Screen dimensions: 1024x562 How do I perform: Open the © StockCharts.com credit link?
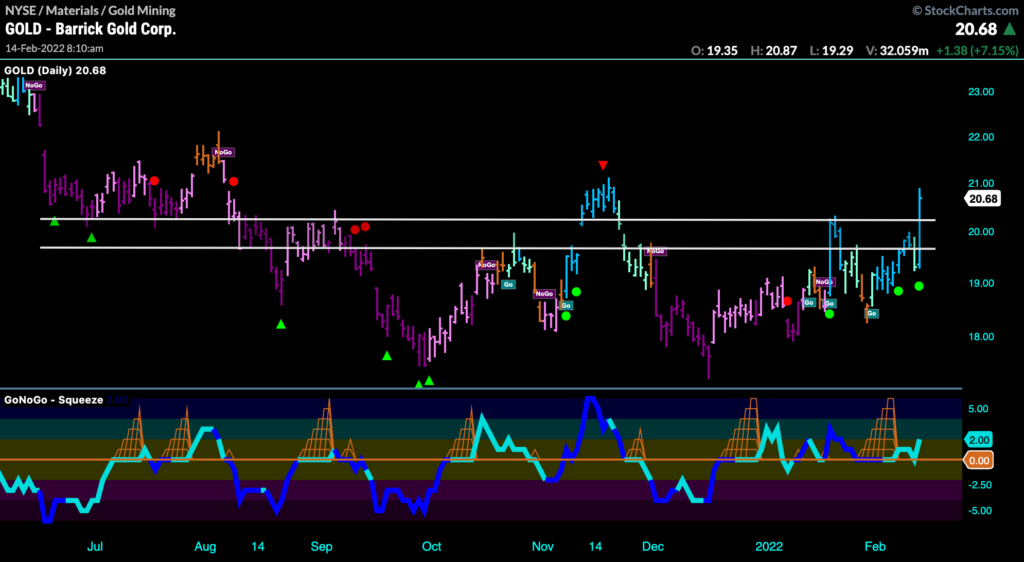point(965,10)
